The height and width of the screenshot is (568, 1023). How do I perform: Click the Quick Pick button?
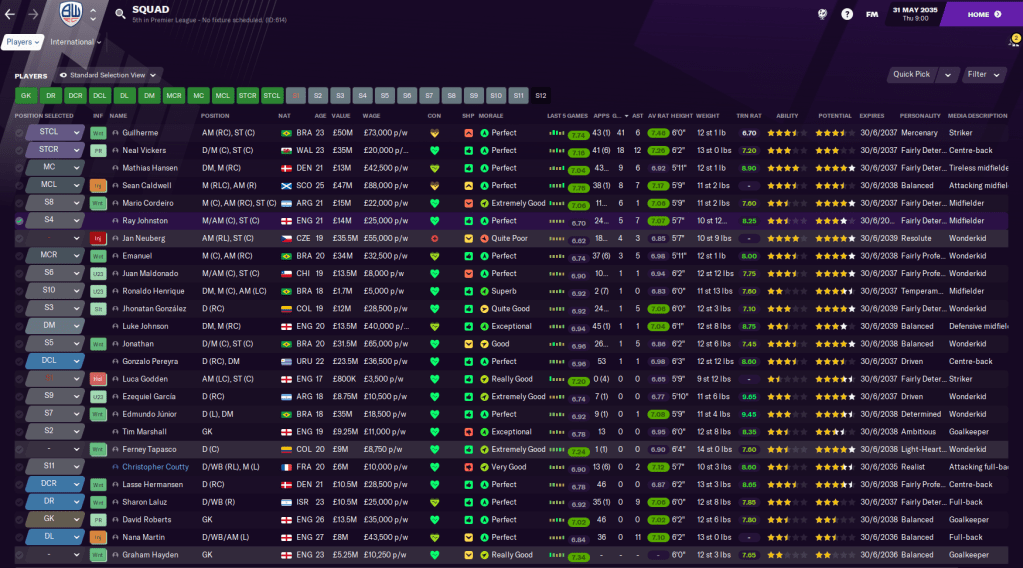(x=911, y=74)
